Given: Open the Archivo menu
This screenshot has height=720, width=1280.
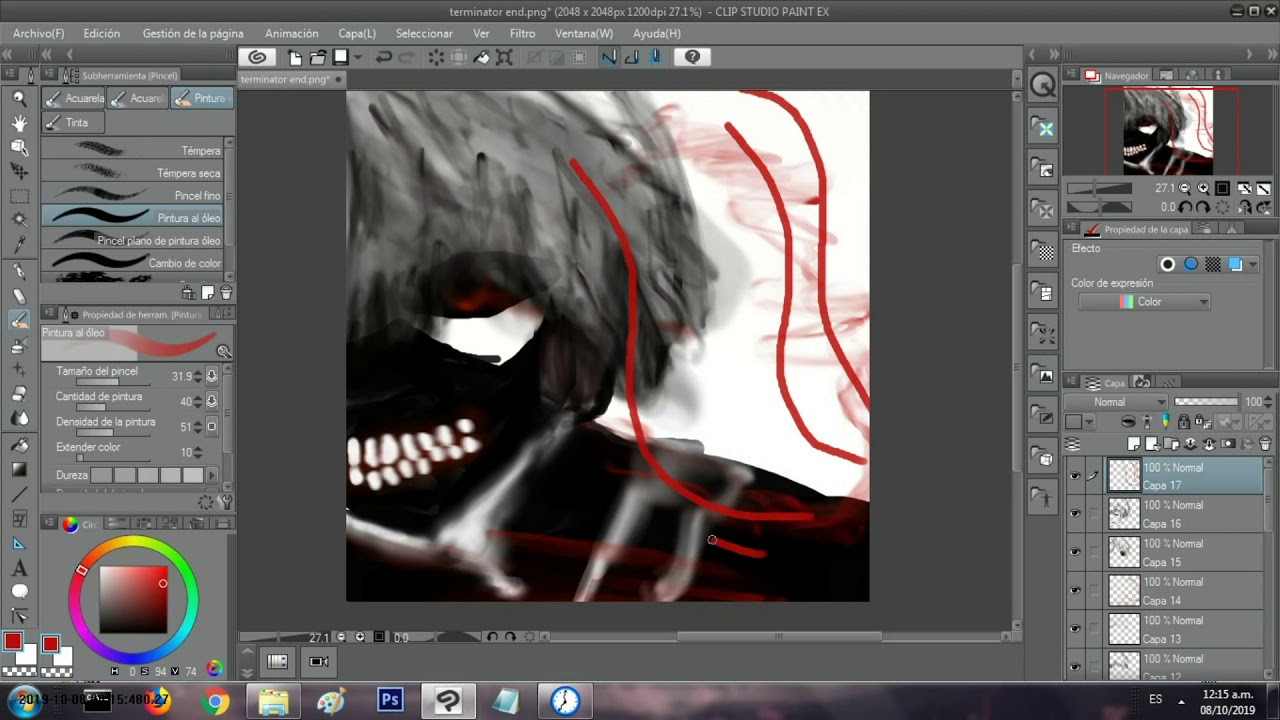Looking at the screenshot, I should pos(38,33).
